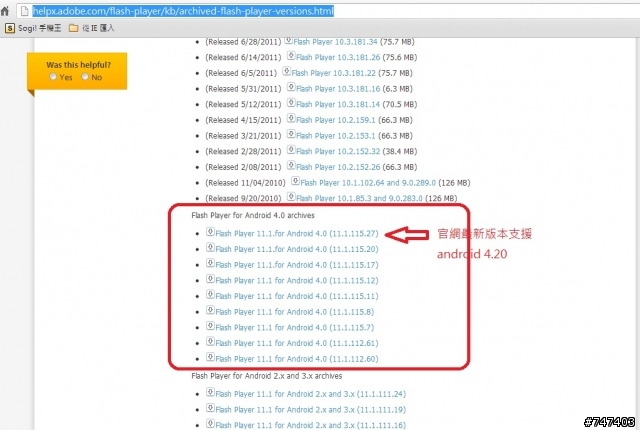Open Flash Player 10.3.181.22 link
The width and height of the screenshot is (640, 430).
click(333, 73)
